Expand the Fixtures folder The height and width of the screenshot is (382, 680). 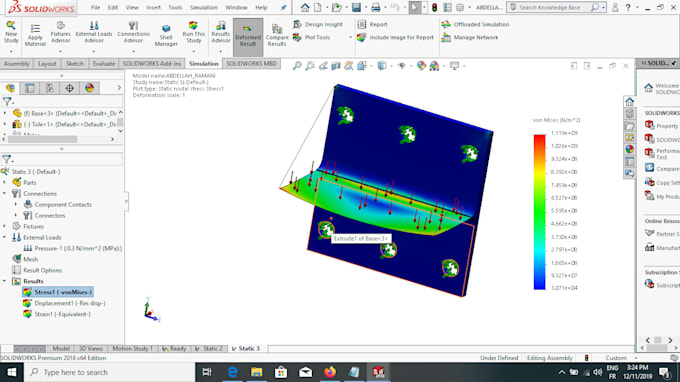click(5, 226)
